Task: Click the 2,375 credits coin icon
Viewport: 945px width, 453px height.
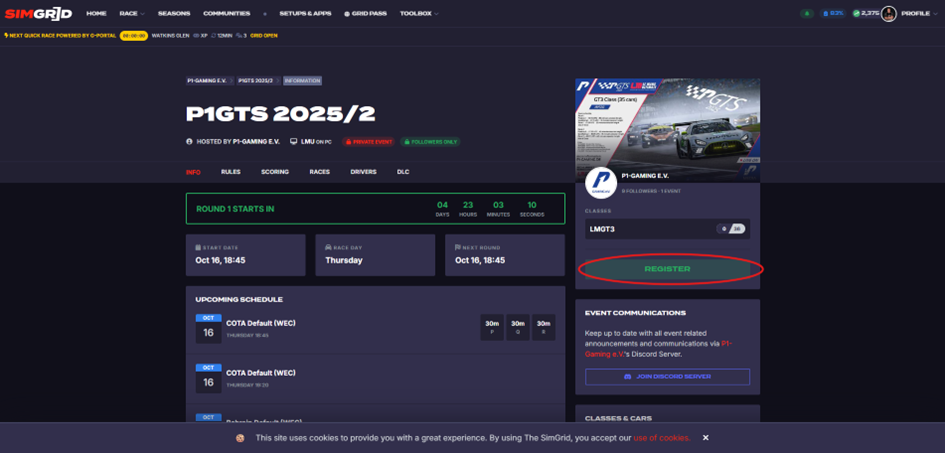Action: coord(856,13)
